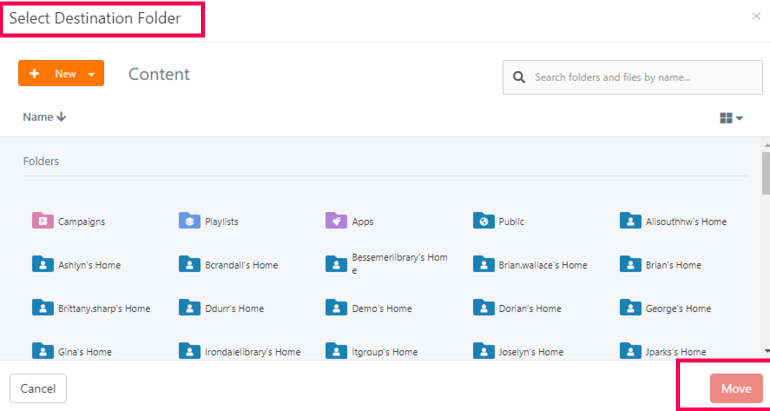
Task: Select Allsouthhw's Home folder icon
Action: (630, 220)
